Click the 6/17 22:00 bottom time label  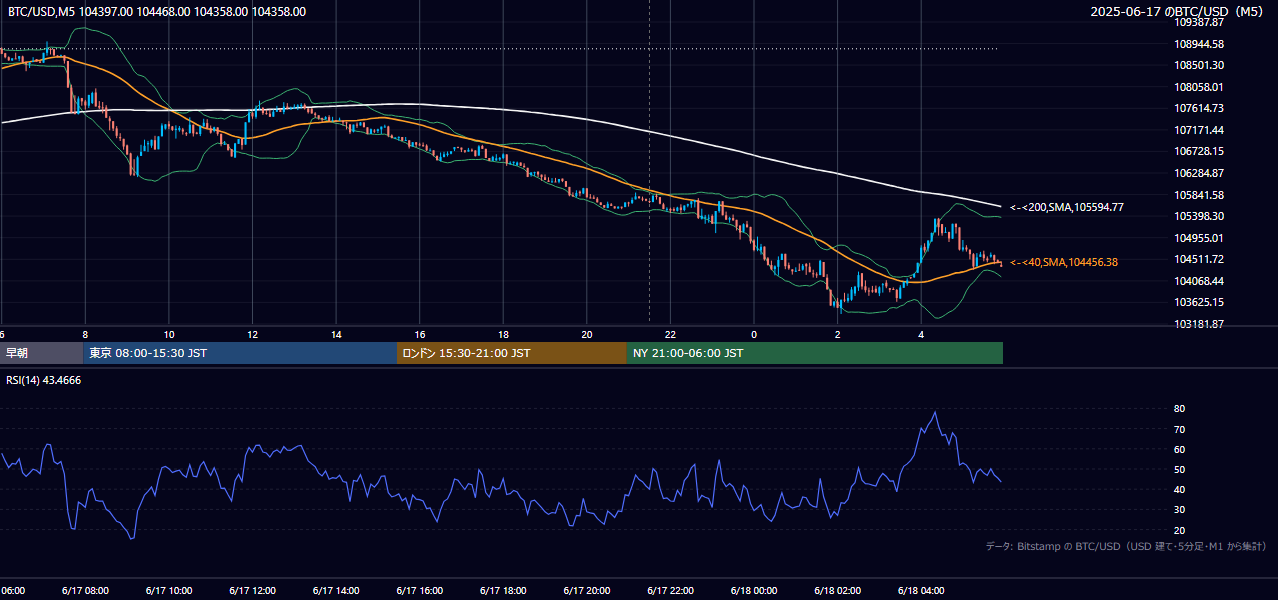click(x=670, y=591)
